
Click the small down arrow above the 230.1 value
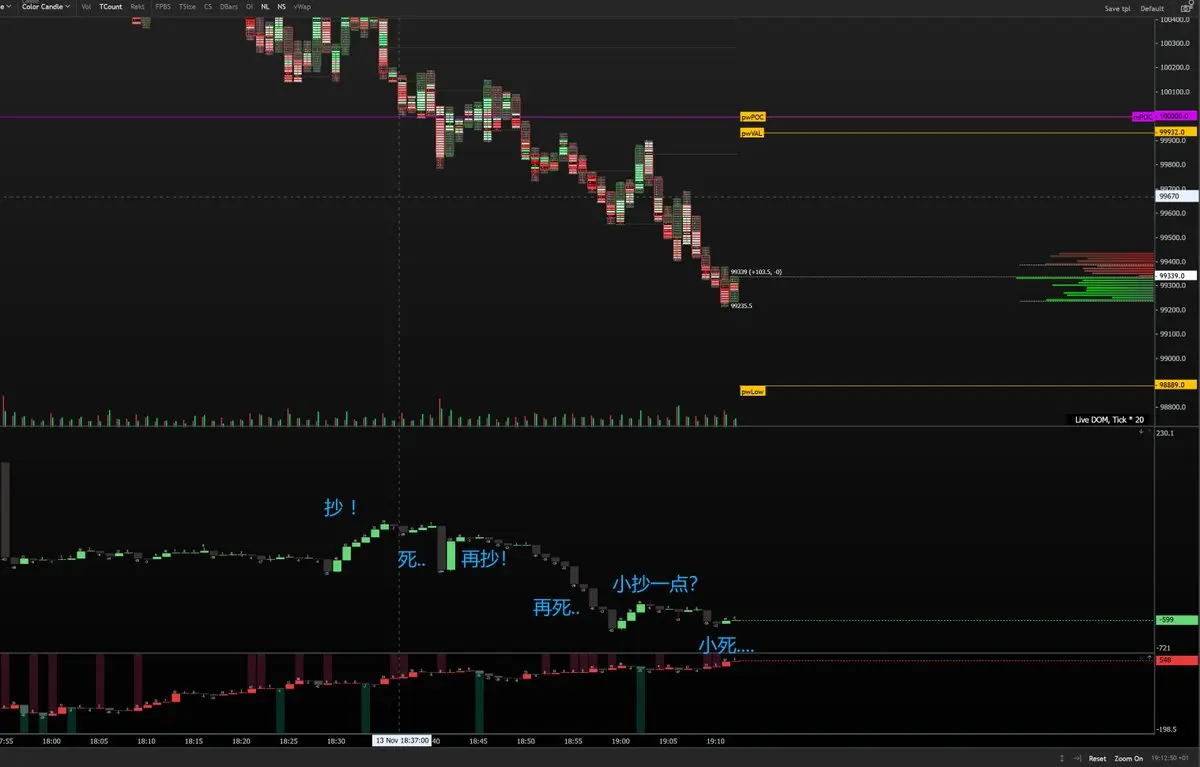tap(1142, 431)
